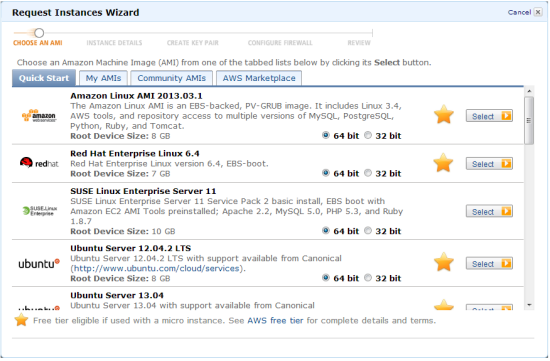550x361 pixels.
Task: Click the Amazon Linux AMI 2013.03.1 title
Action: pos(136,96)
